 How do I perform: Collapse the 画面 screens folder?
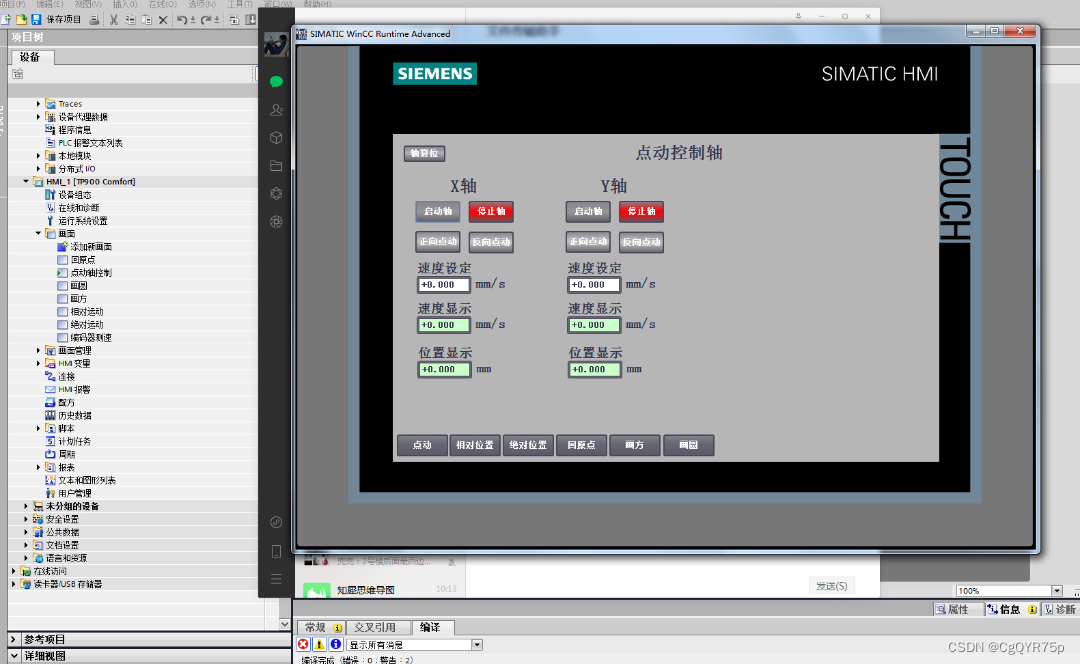click(39, 234)
